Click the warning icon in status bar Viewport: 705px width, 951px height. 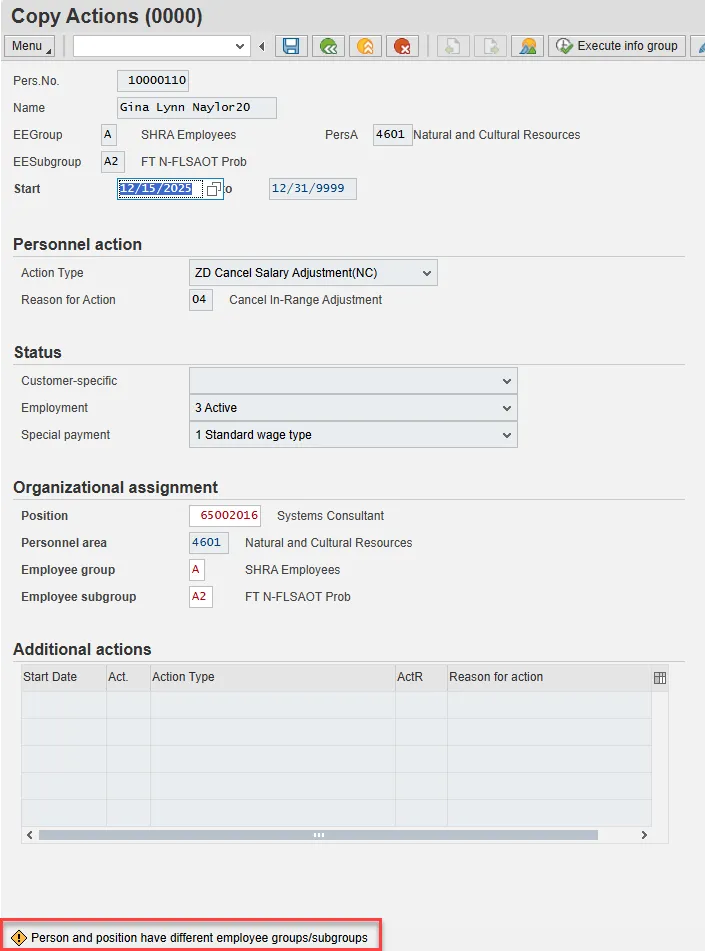tap(19, 938)
